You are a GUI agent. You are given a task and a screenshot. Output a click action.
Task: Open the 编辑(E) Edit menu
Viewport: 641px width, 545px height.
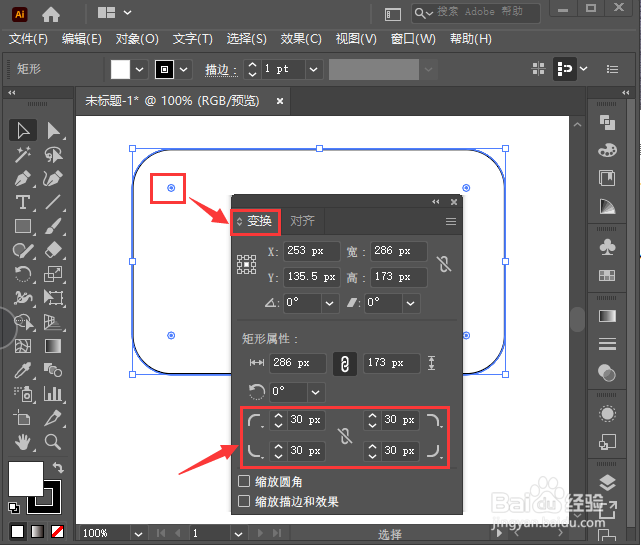(x=82, y=39)
